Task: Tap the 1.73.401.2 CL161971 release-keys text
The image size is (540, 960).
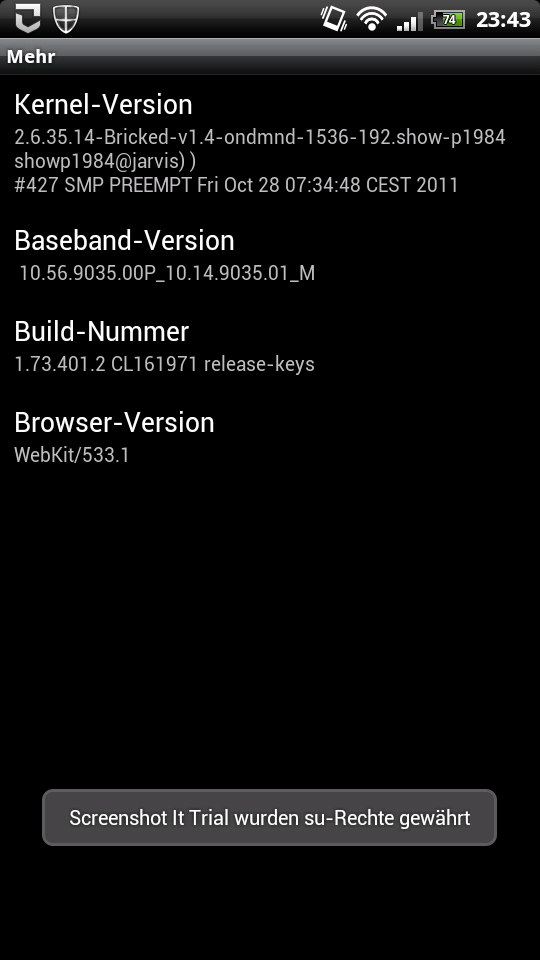Action: point(164,364)
